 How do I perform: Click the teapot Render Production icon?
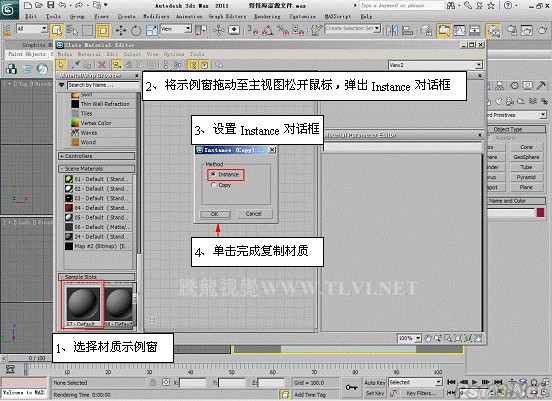[542, 31]
